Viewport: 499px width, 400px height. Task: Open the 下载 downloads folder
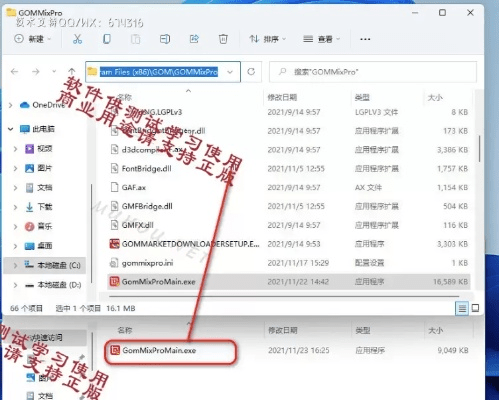(x=39, y=207)
